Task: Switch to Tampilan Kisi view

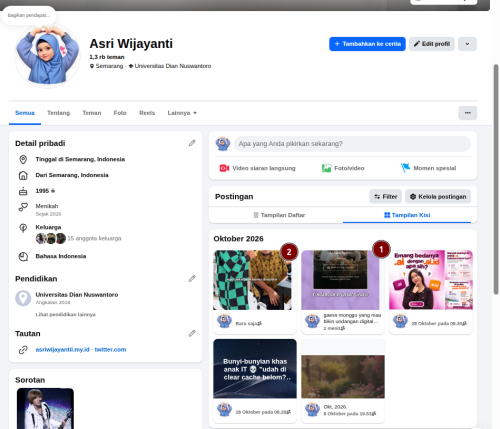Action: point(407,215)
